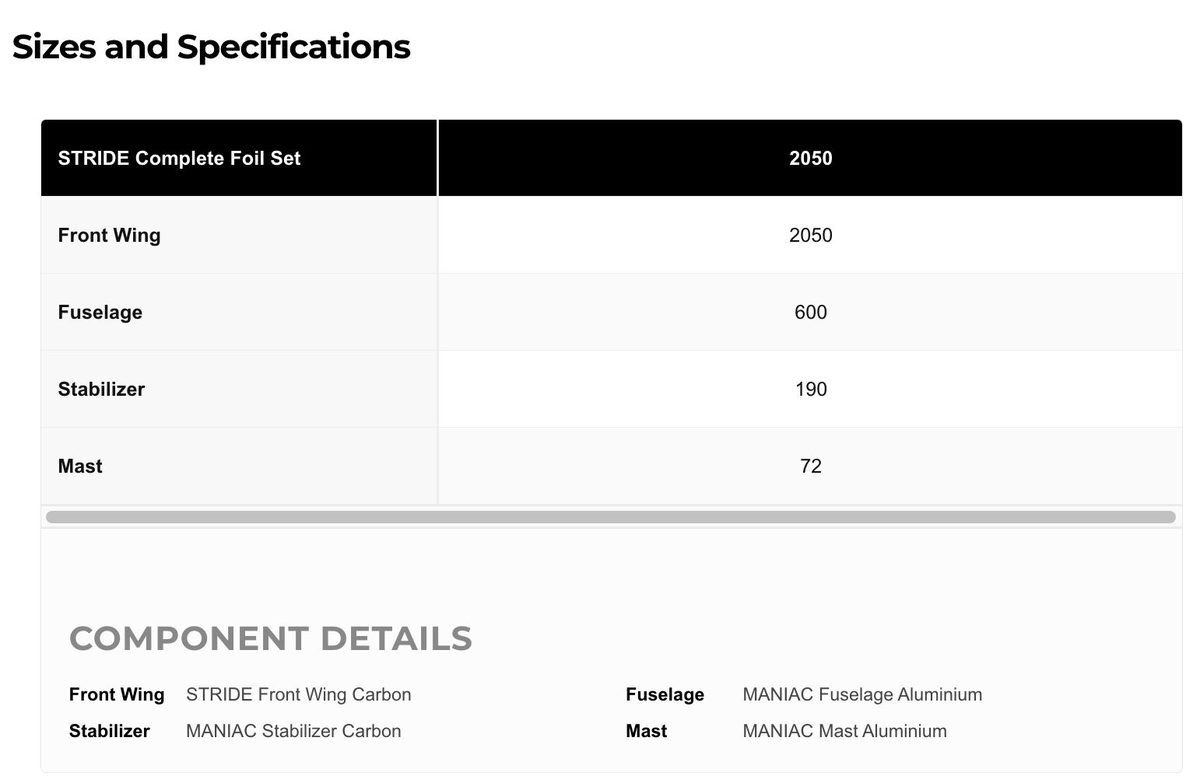
Task: Click Fuselage label in component details
Action: pyautogui.click(x=664, y=694)
